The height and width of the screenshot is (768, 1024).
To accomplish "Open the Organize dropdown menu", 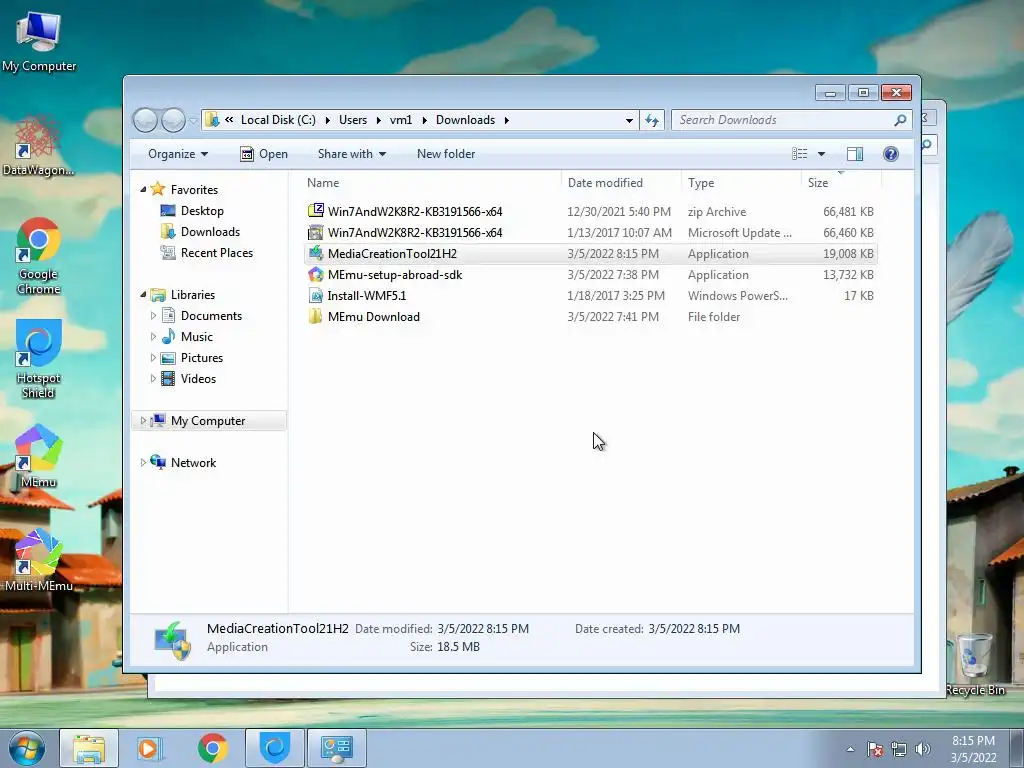I will pos(178,154).
